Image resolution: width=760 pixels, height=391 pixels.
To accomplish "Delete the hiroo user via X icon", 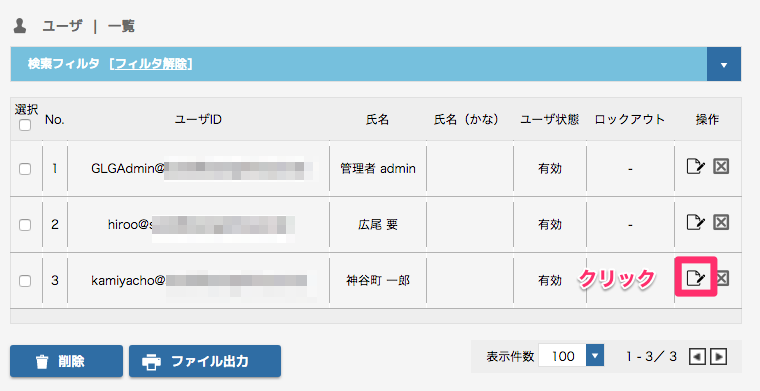I will click(721, 222).
